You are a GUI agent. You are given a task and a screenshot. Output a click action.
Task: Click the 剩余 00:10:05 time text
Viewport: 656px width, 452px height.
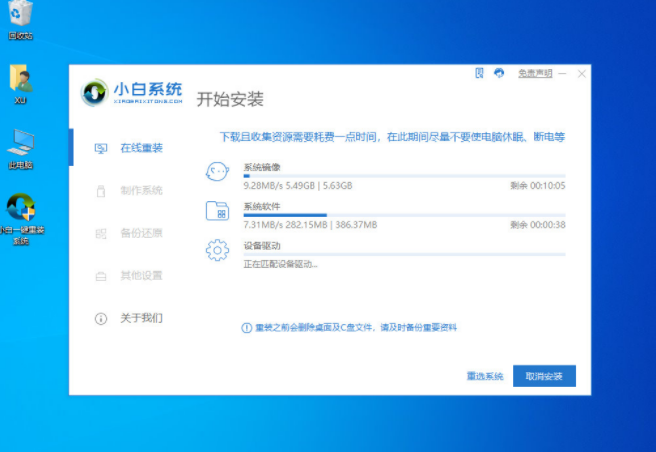pos(538,185)
